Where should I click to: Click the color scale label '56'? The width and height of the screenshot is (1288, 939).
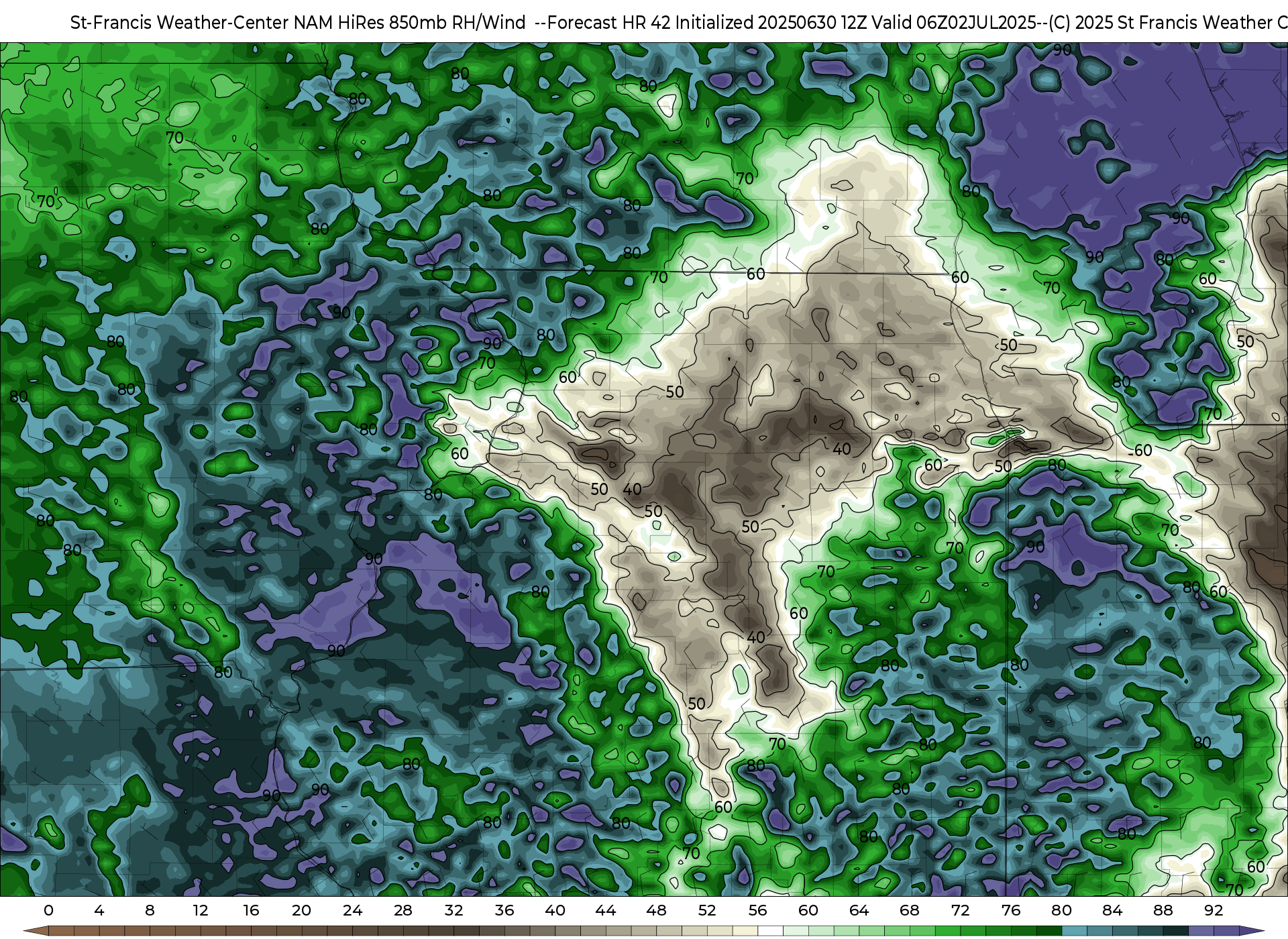pyautogui.click(x=758, y=910)
